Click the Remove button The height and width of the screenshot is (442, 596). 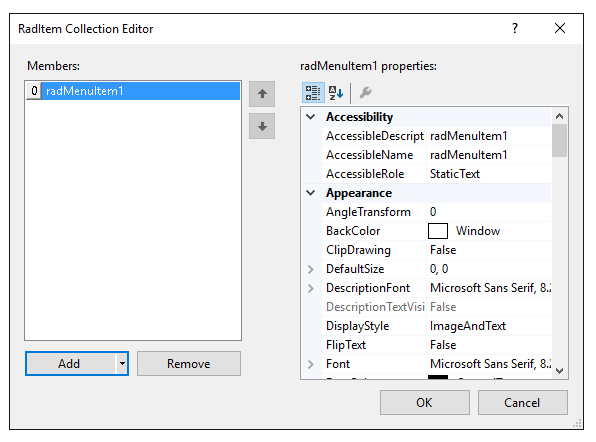coord(189,364)
